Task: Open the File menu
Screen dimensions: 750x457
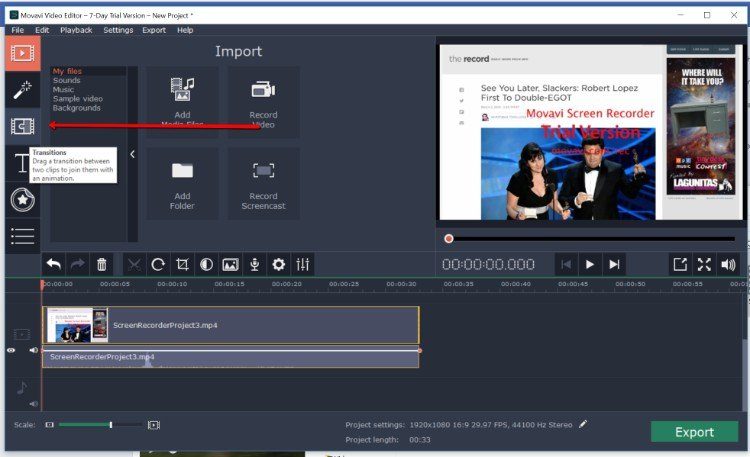Action: pyautogui.click(x=18, y=30)
